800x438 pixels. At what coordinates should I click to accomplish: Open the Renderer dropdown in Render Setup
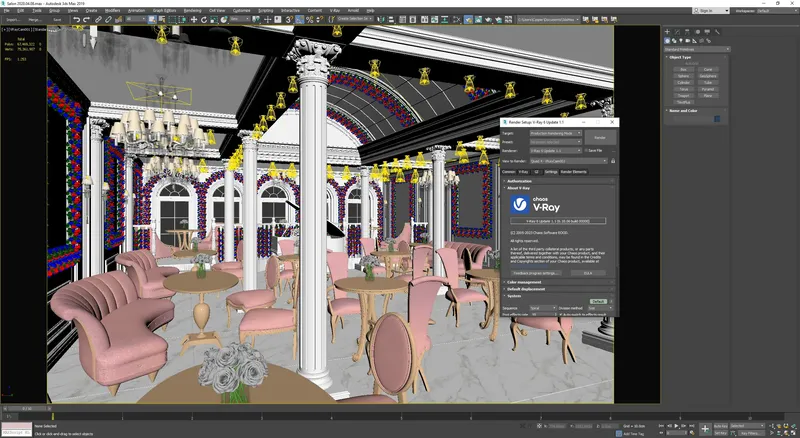coord(555,151)
